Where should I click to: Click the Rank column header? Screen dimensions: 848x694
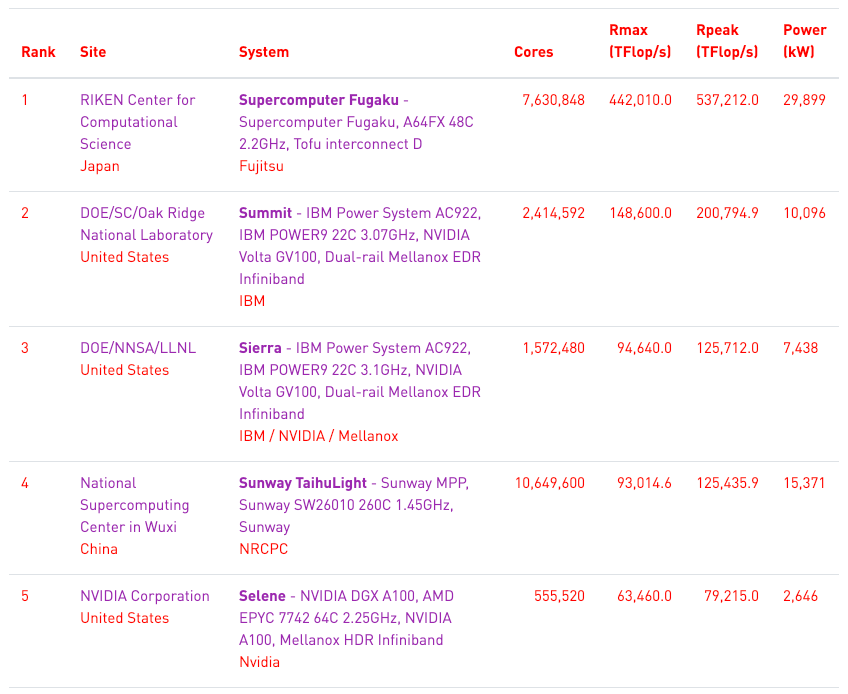coord(38,52)
